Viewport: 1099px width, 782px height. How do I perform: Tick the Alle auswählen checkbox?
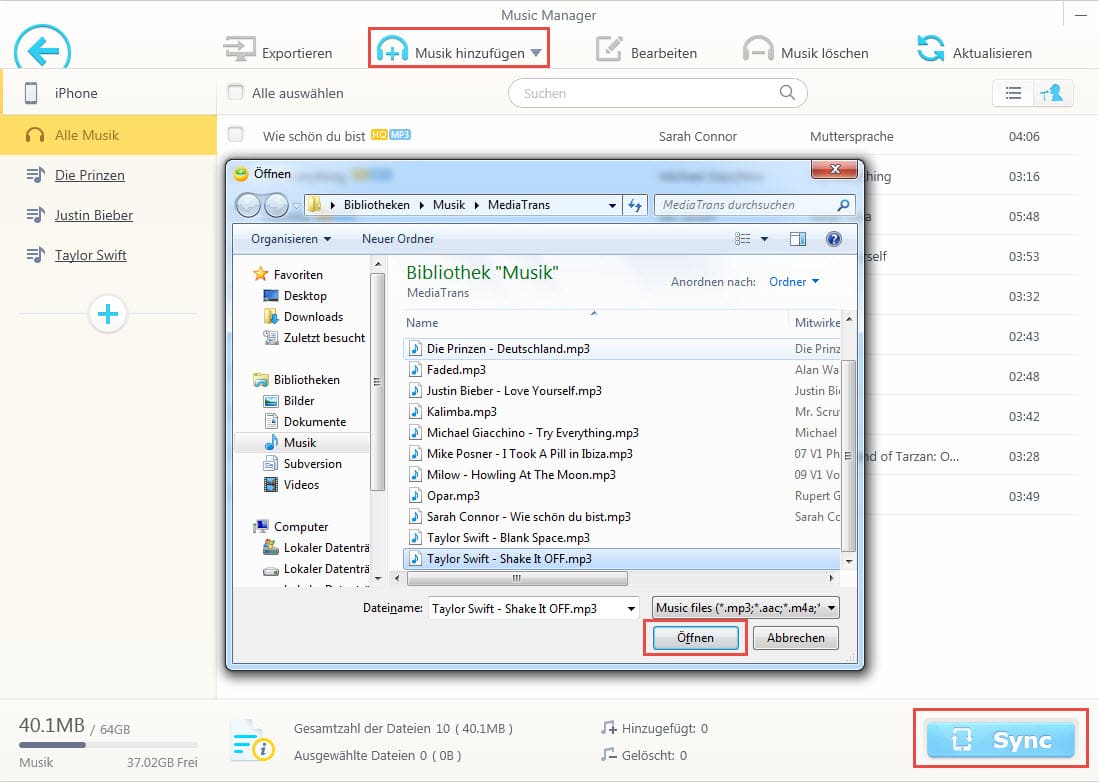point(236,92)
